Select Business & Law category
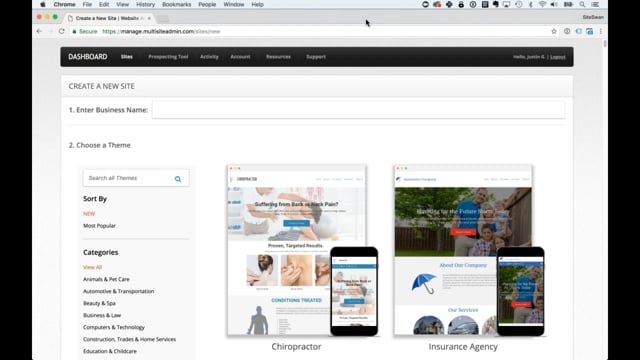 click(x=102, y=316)
